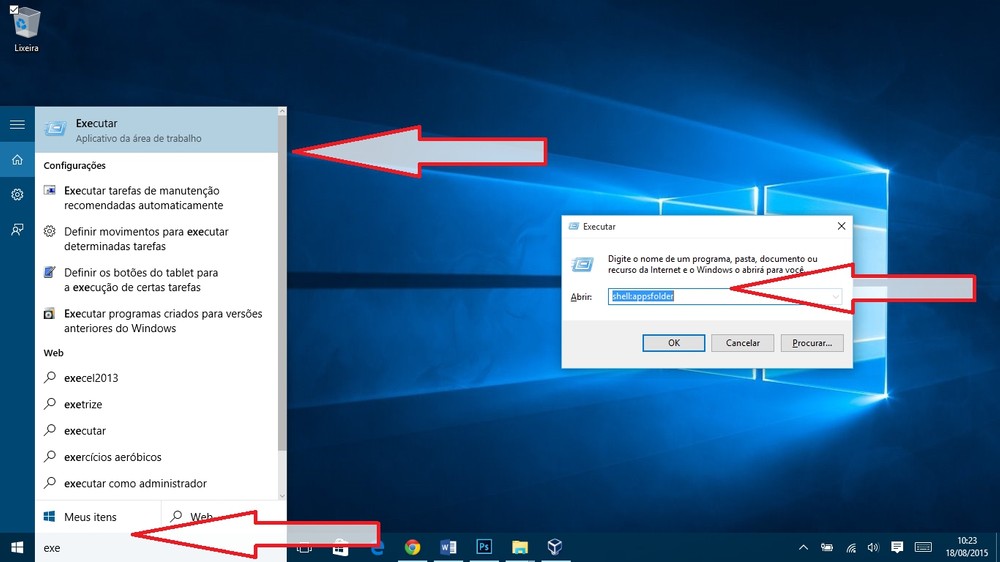Select the Home icon in search sidebar
The image size is (1000, 562).
[x=17, y=159]
